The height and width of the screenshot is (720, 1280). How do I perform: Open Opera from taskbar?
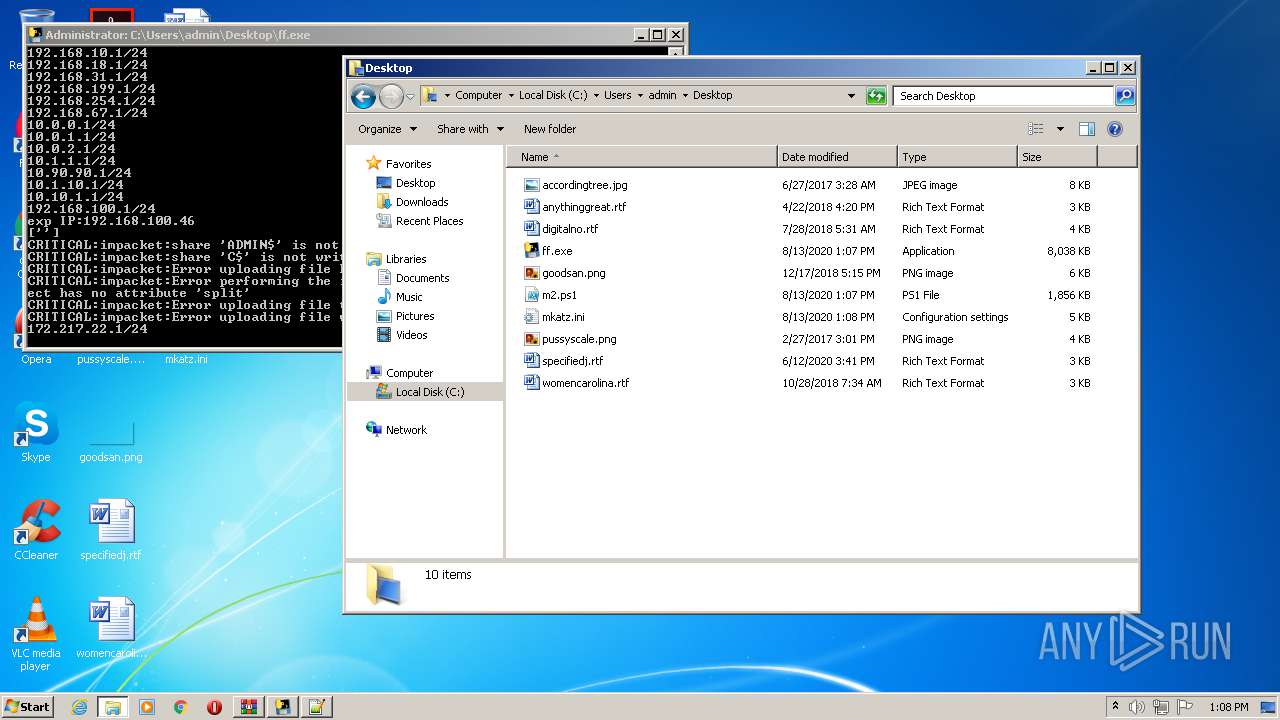coord(214,707)
